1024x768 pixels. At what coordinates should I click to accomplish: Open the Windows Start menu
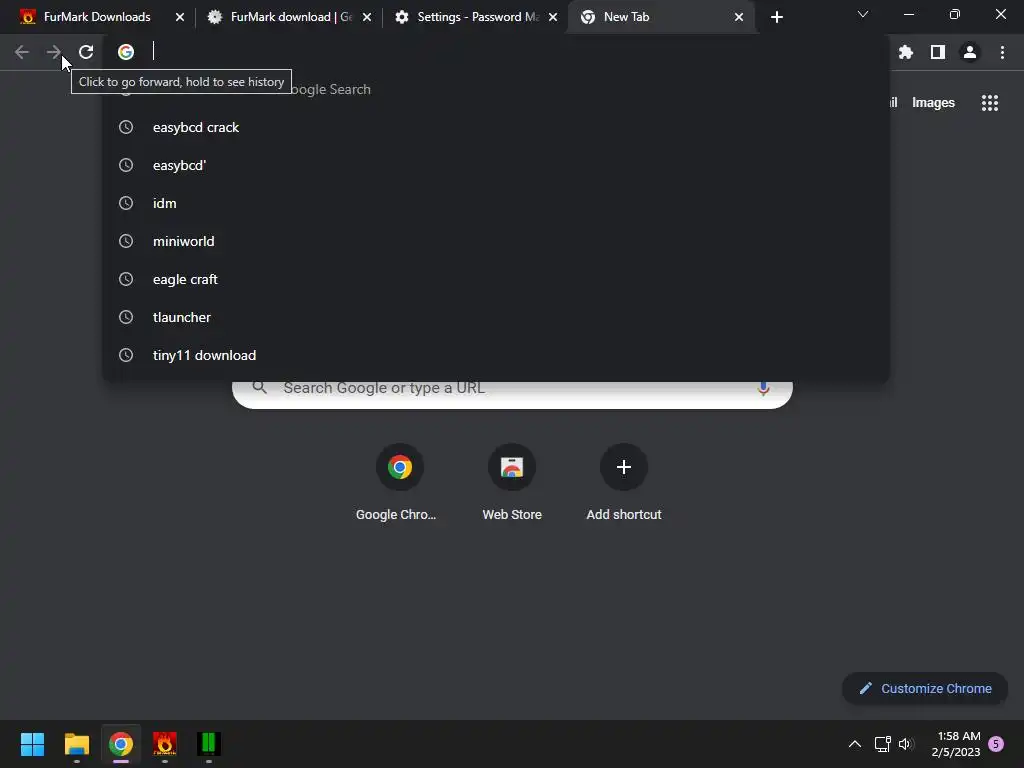pyautogui.click(x=33, y=744)
